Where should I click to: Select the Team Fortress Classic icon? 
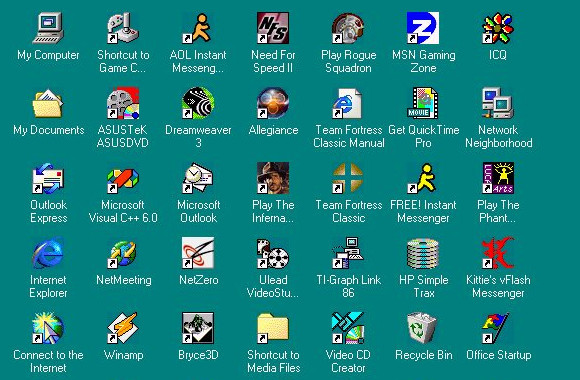pyautogui.click(x=348, y=178)
